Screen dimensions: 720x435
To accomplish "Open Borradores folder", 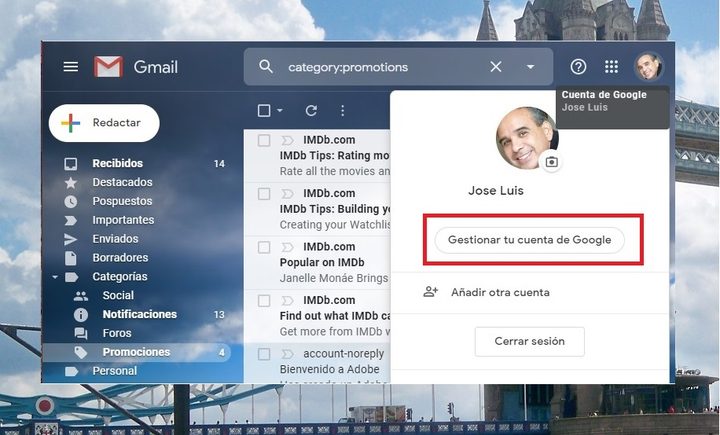I will (x=120, y=258).
